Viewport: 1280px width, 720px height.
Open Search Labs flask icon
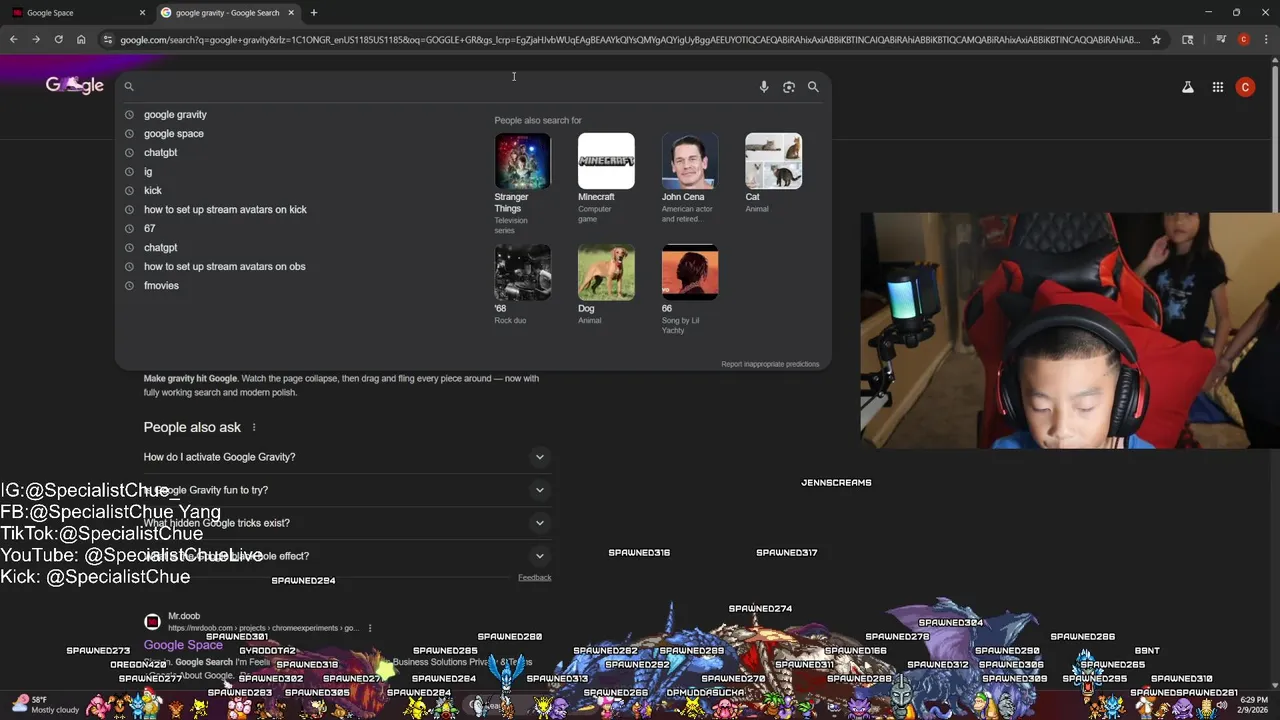click(1188, 87)
